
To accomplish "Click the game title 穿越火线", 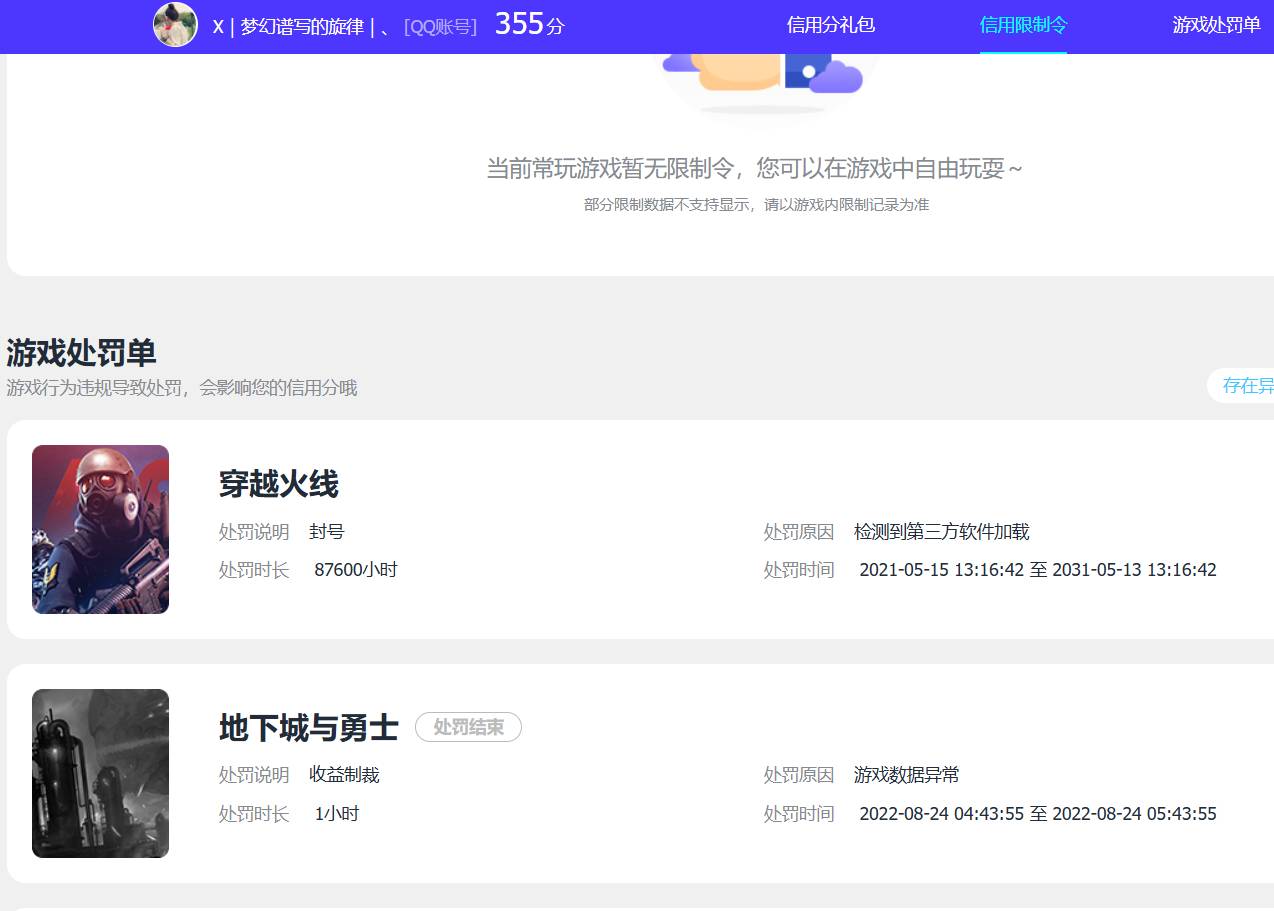I will 280,485.
